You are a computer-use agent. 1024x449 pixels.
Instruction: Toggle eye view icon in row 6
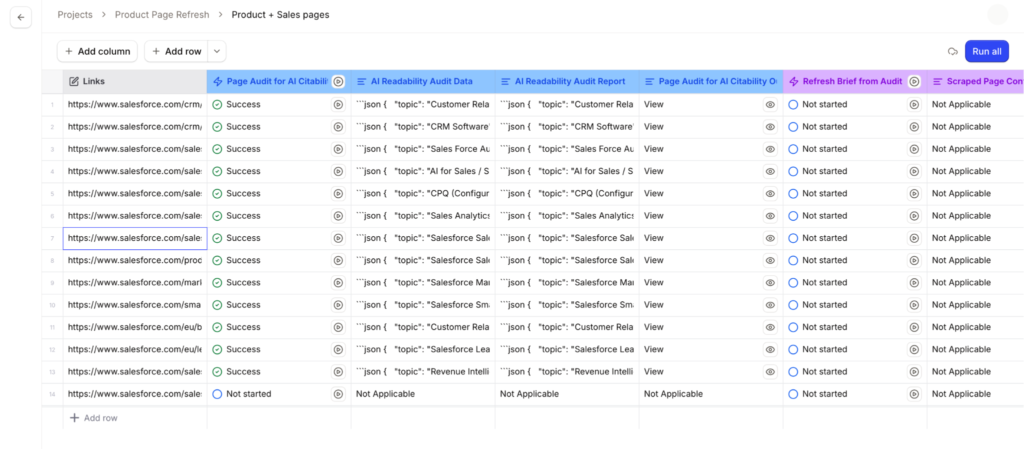pos(771,215)
